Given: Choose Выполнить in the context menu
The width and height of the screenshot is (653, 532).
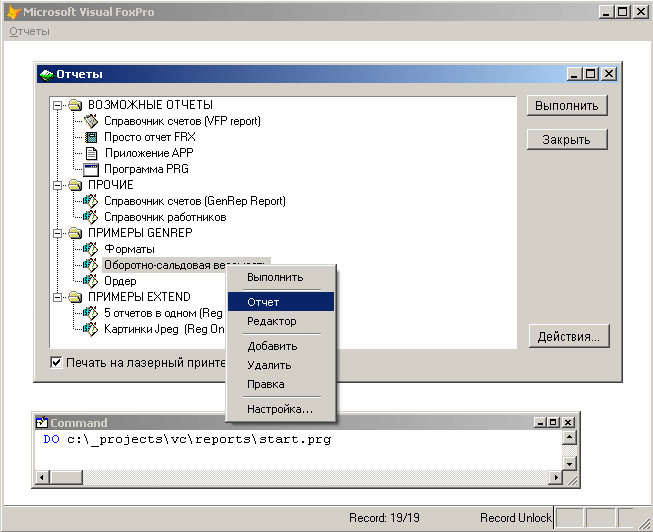Looking at the screenshot, I should click(281, 277).
